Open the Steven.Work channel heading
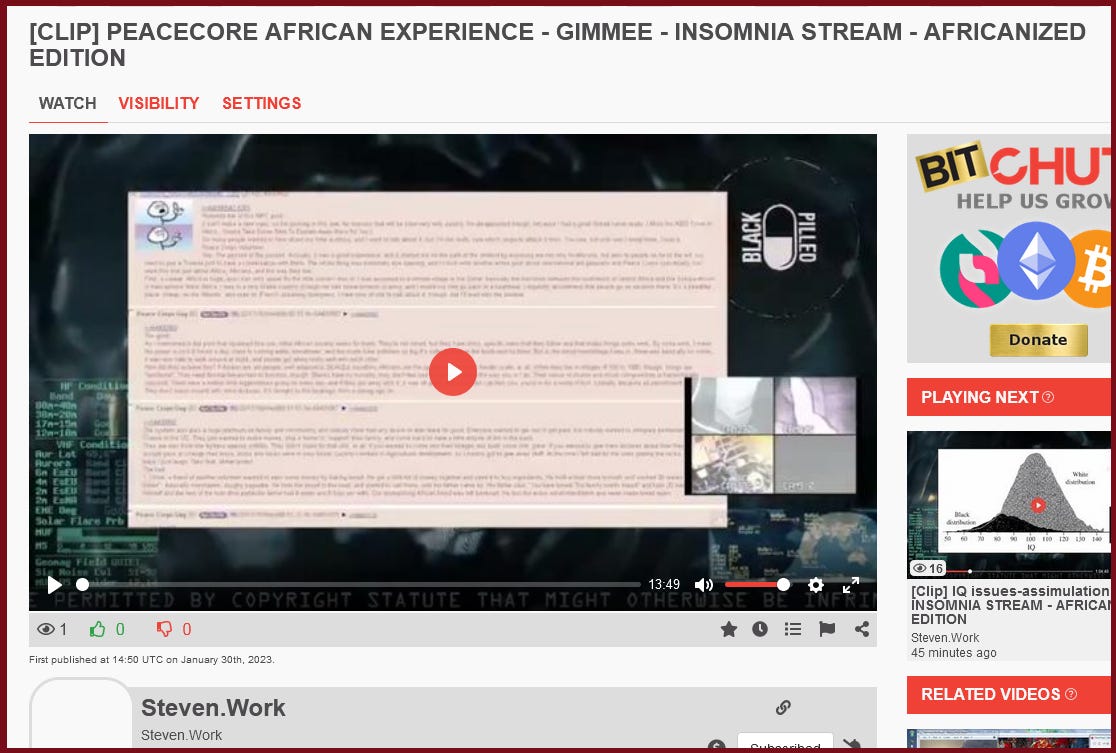The image size is (1116, 753). tap(213, 707)
